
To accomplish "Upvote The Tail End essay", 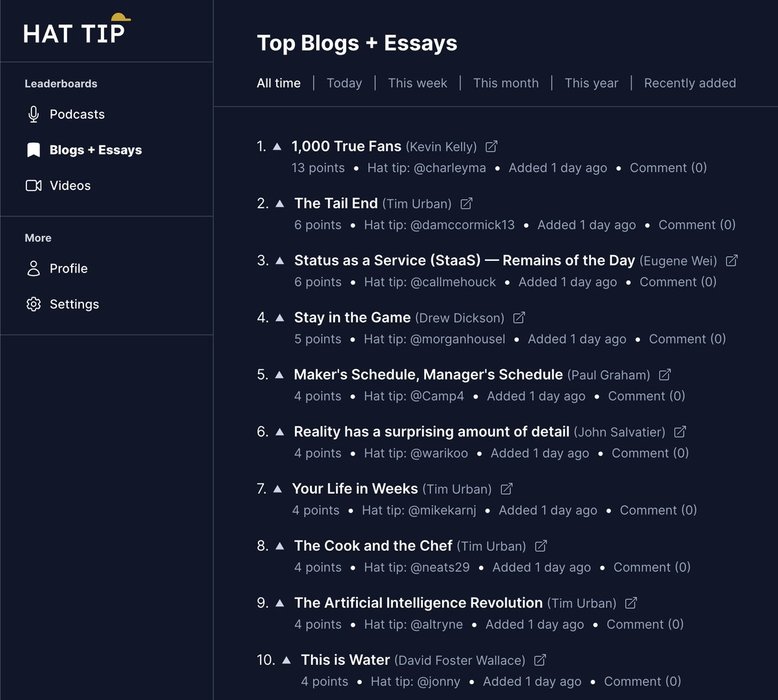I will (280, 203).
